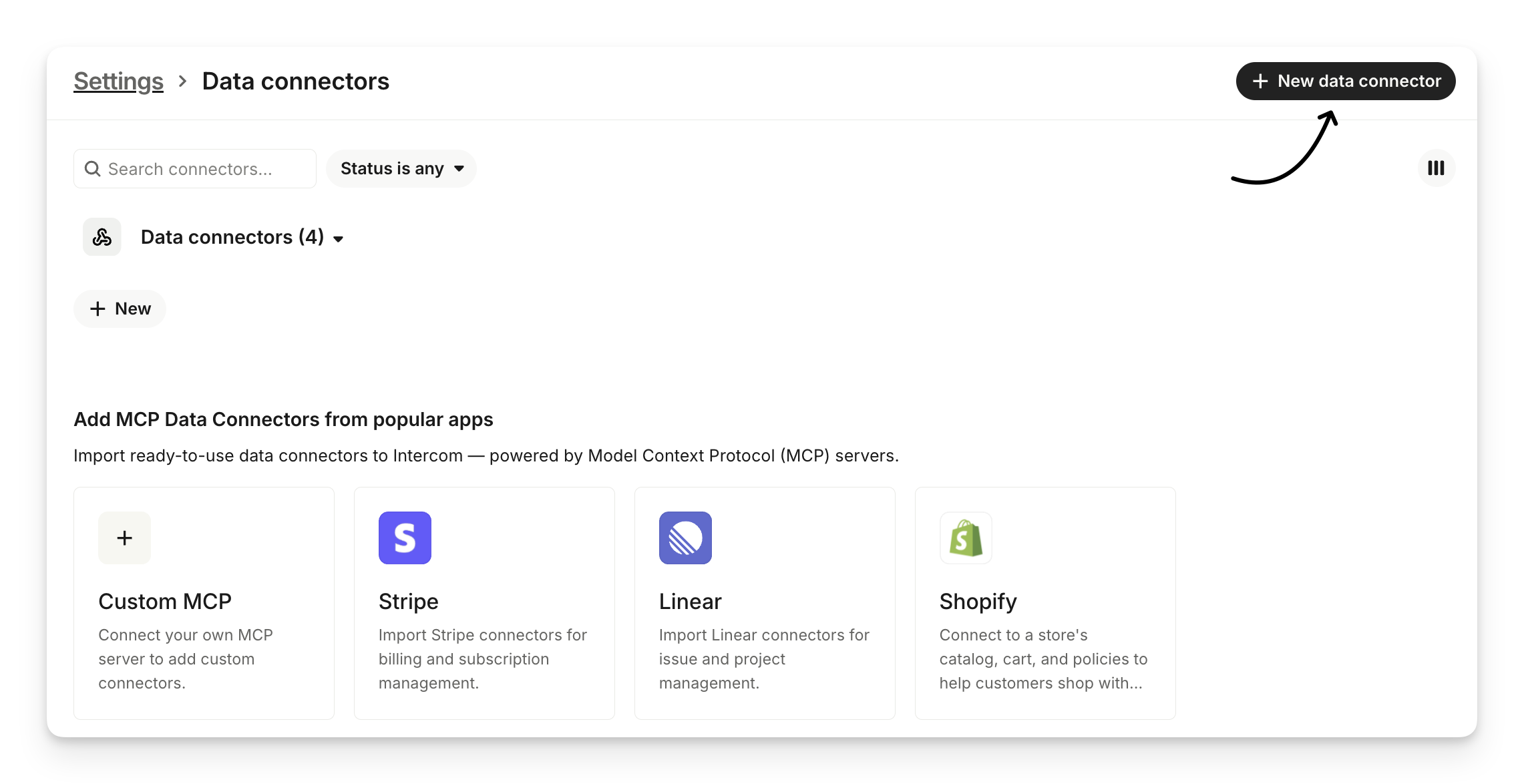Screen dimensions: 1524x784
Task: Open the Status is any filter
Action: [401, 169]
